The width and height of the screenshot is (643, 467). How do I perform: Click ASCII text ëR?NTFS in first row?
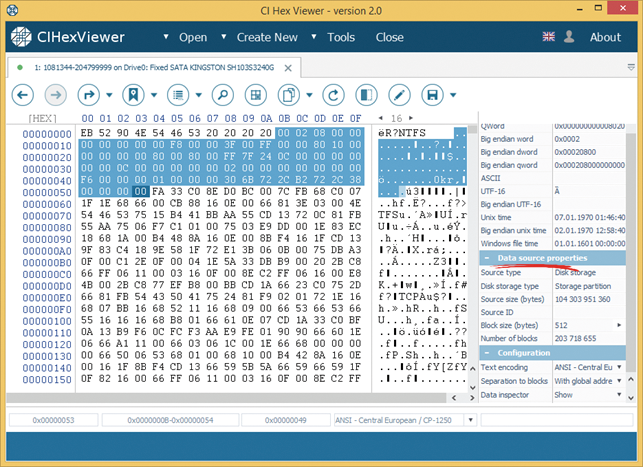(402, 133)
